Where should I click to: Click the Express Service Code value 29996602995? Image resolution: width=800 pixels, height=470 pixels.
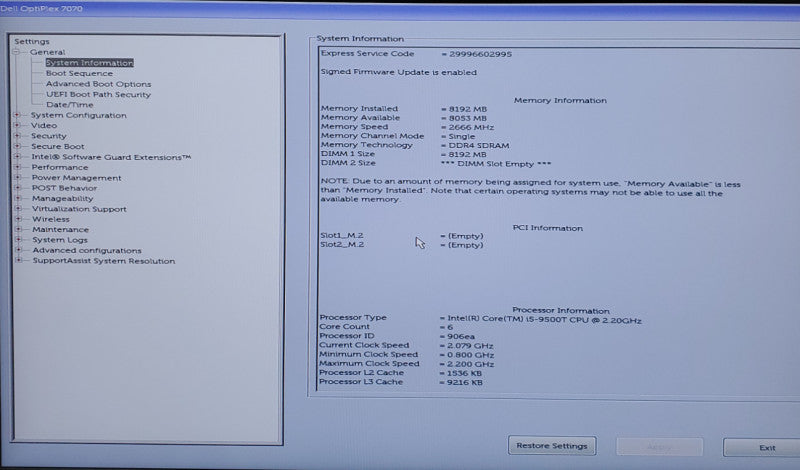[x=480, y=54]
